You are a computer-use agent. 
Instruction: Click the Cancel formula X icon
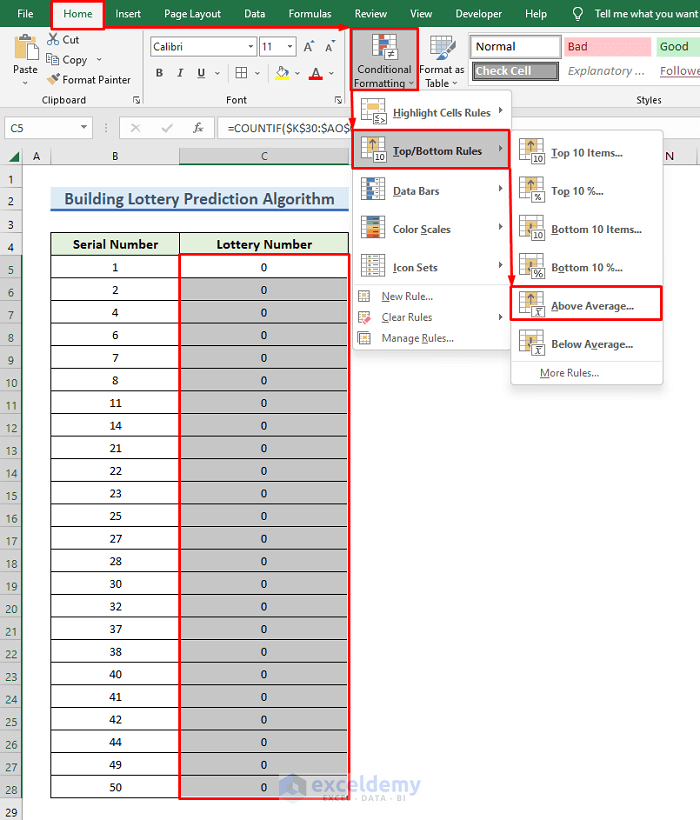coord(135,128)
